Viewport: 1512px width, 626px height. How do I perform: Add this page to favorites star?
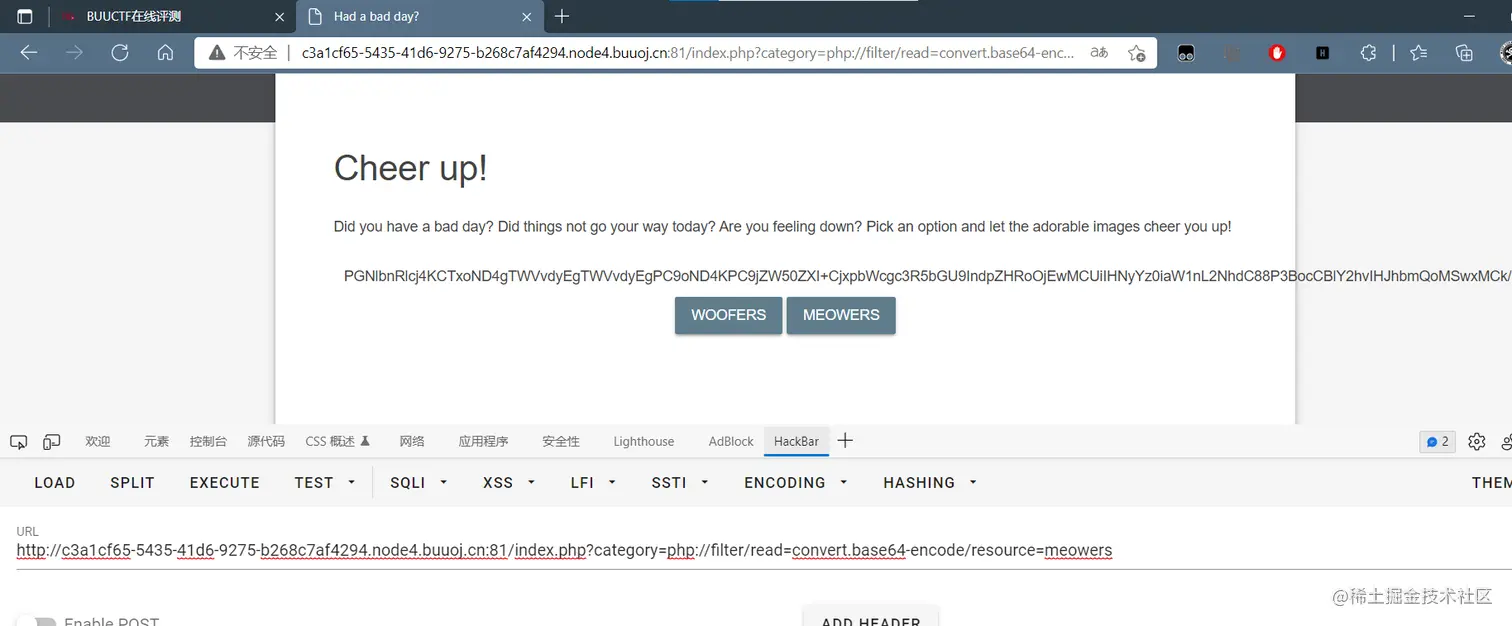(x=1136, y=53)
